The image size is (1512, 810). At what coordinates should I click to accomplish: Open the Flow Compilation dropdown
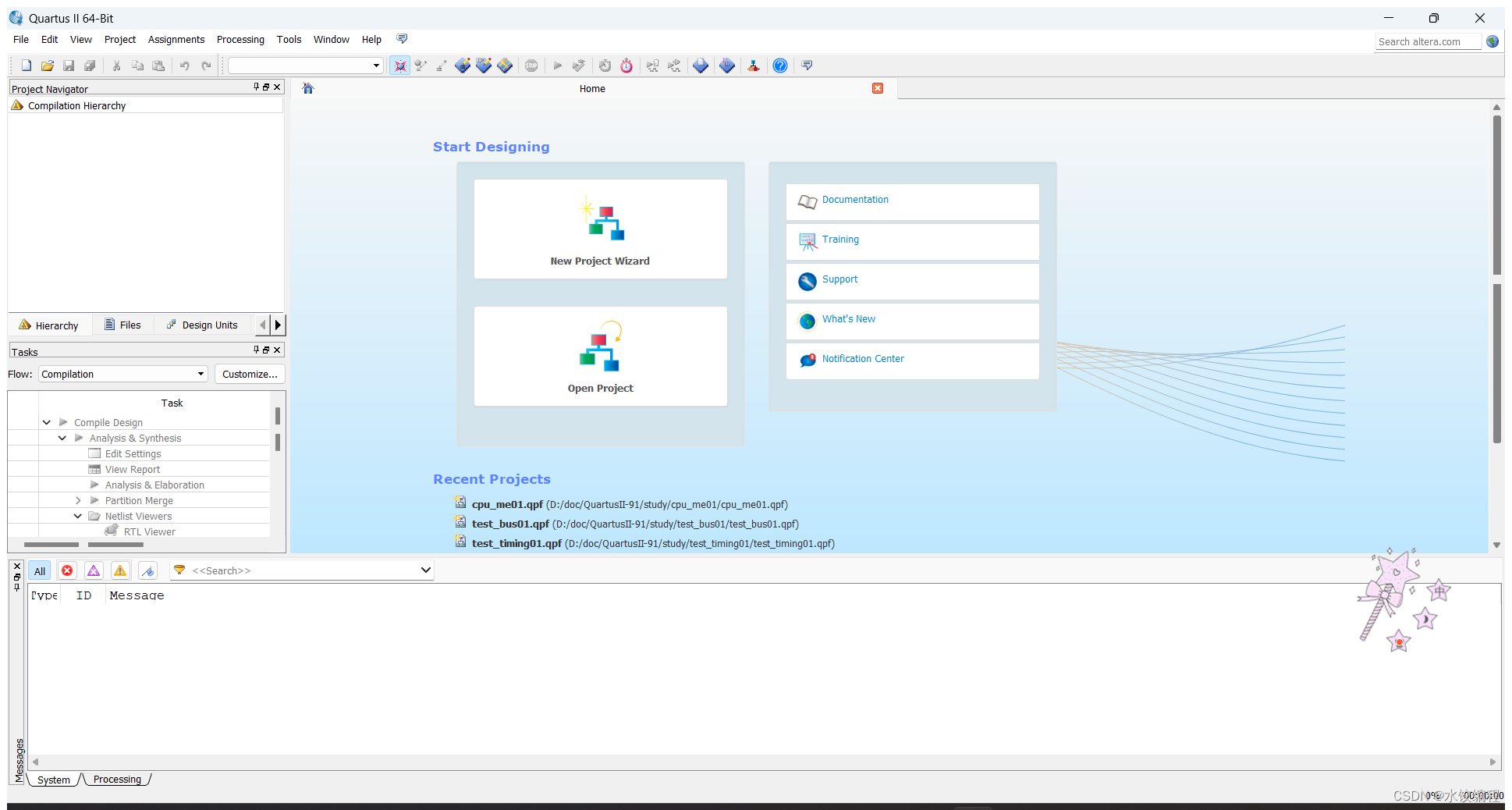[123, 374]
